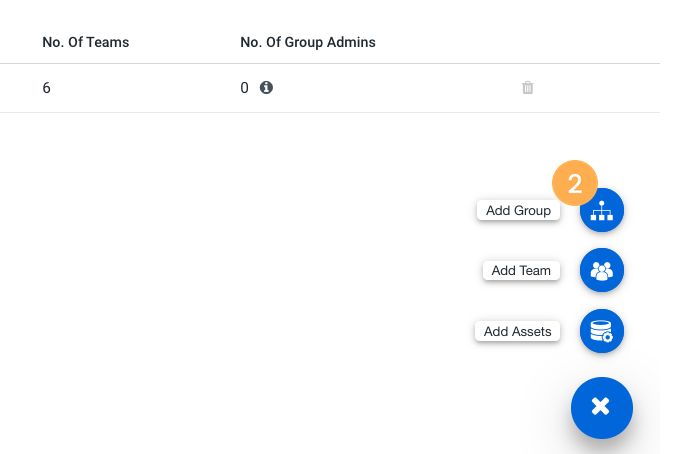The image size is (673, 454).
Task: Delete the group row using trash icon
Action: click(527, 88)
